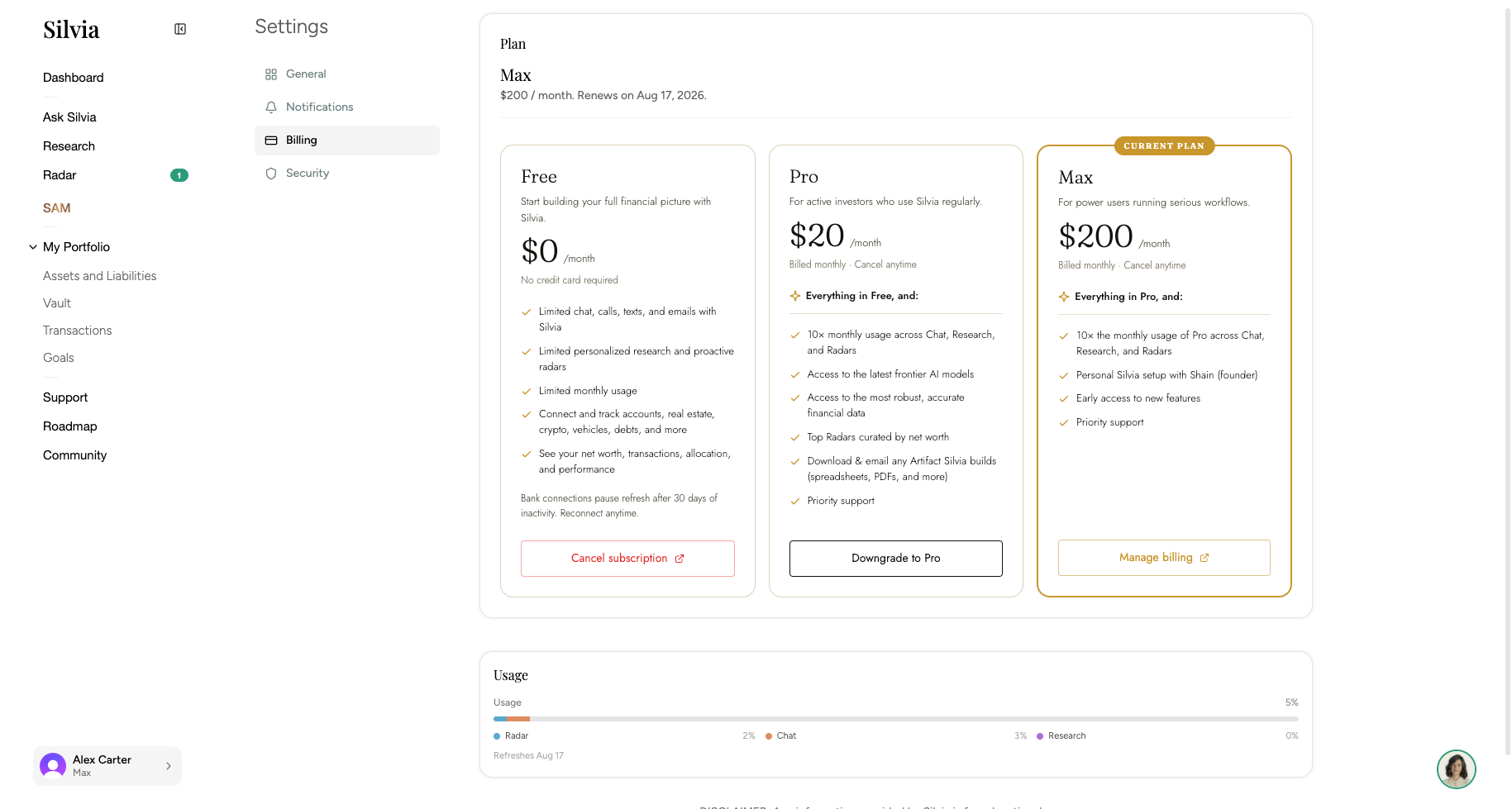Click the Billing card icon
Screen dimensions: 1512x809
(x=271, y=140)
